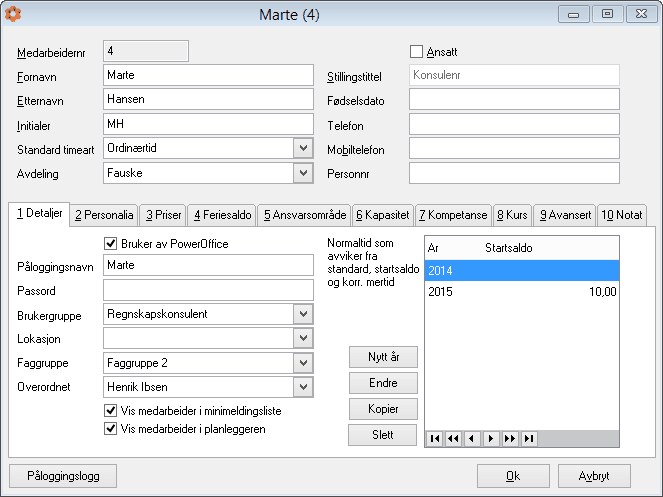This screenshot has width=663, height=497.
Task: Toggle Vis medarbeider i minimeldingsliste
Action: [x=110, y=410]
